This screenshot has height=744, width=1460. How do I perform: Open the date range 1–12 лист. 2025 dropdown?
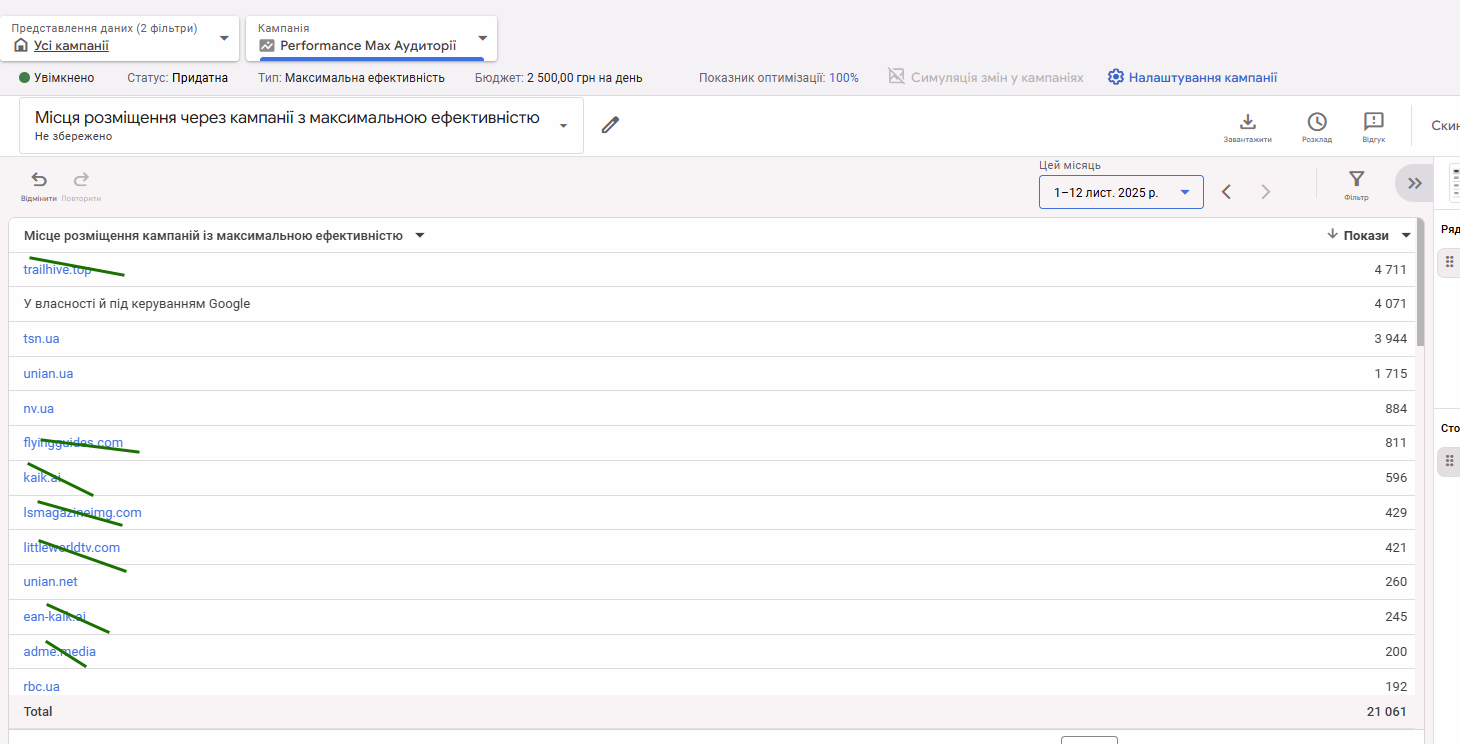click(x=1121, y=192)
